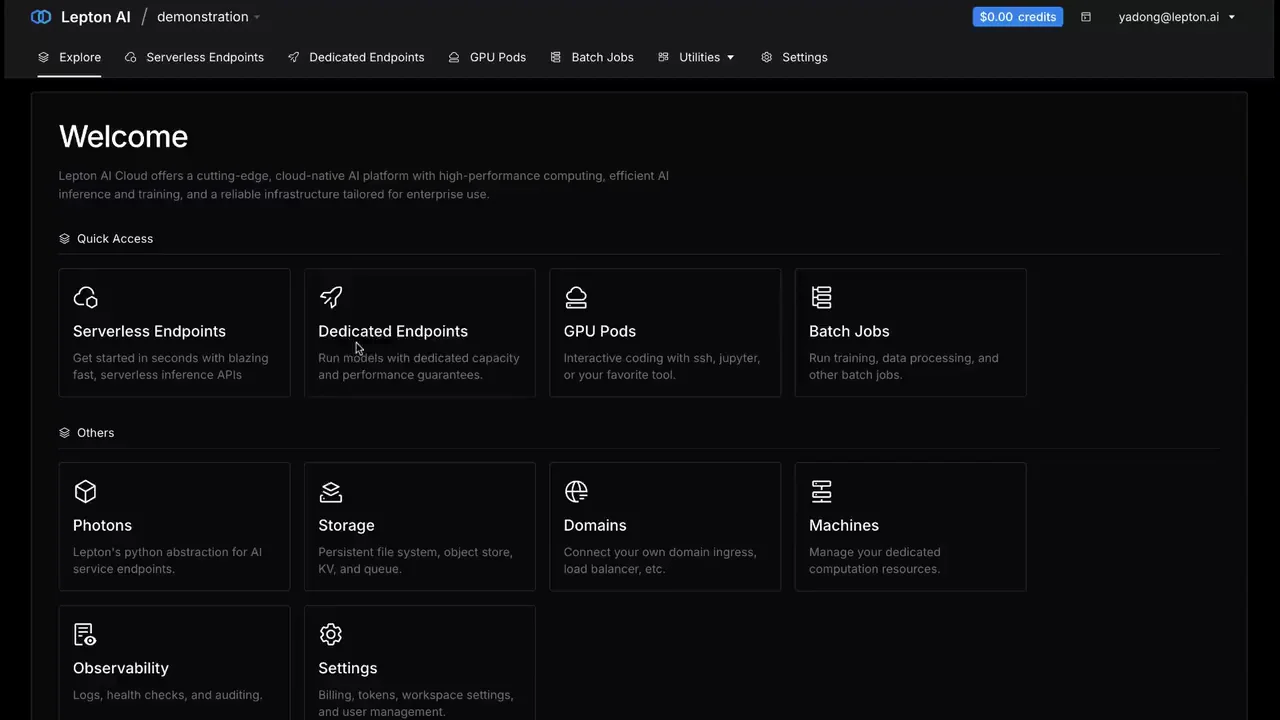
Task: Open the demonstration workspace dropdown
Action: point(209,17)
